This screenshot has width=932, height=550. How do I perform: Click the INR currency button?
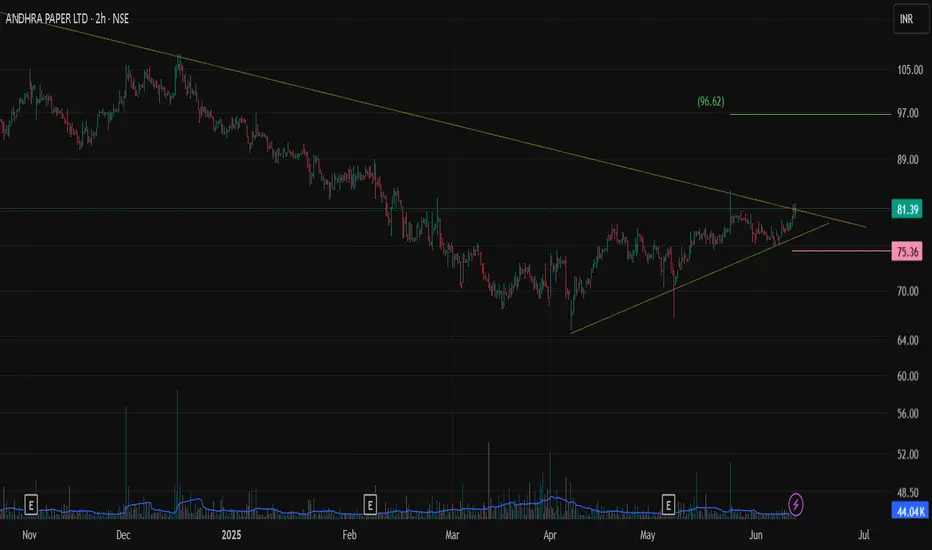click(910, 19)
